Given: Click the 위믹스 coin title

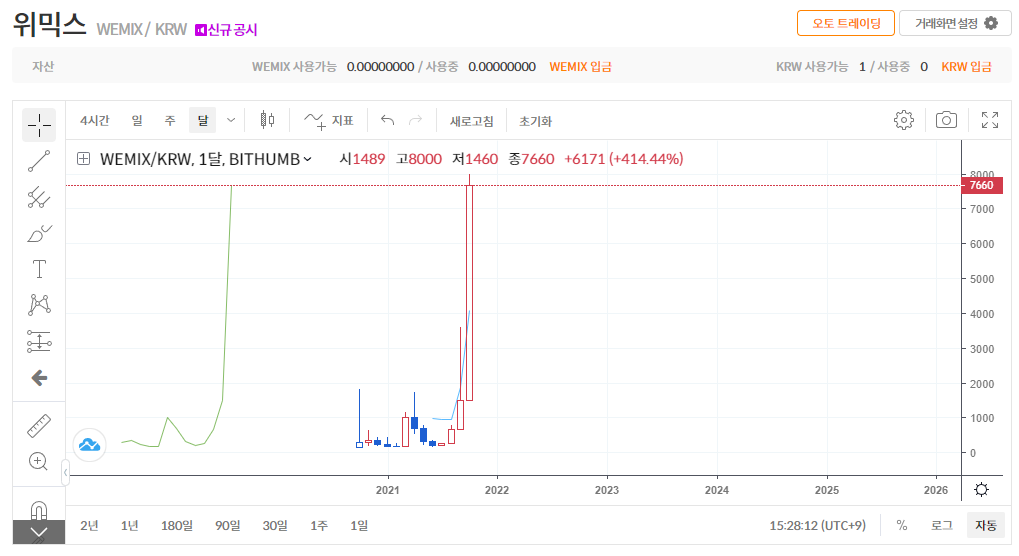Looking at the screenshot, I should coord(50,25).
